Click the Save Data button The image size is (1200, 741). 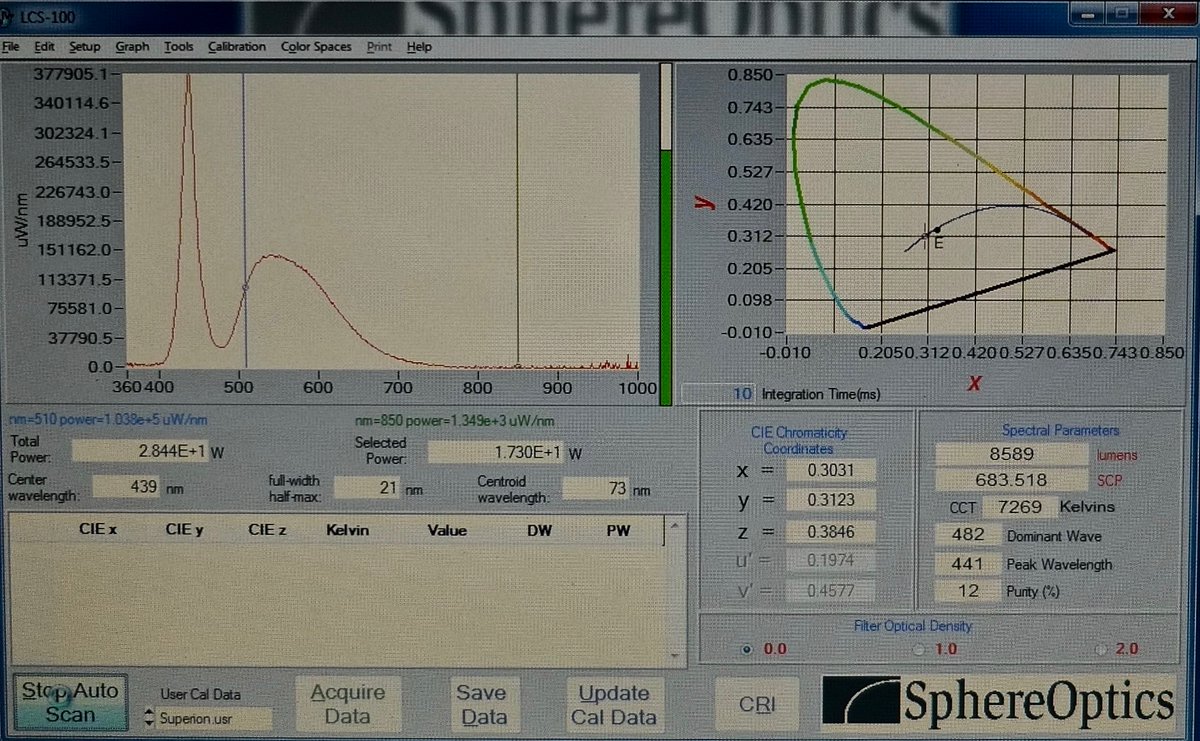click(x=484, y=704)
